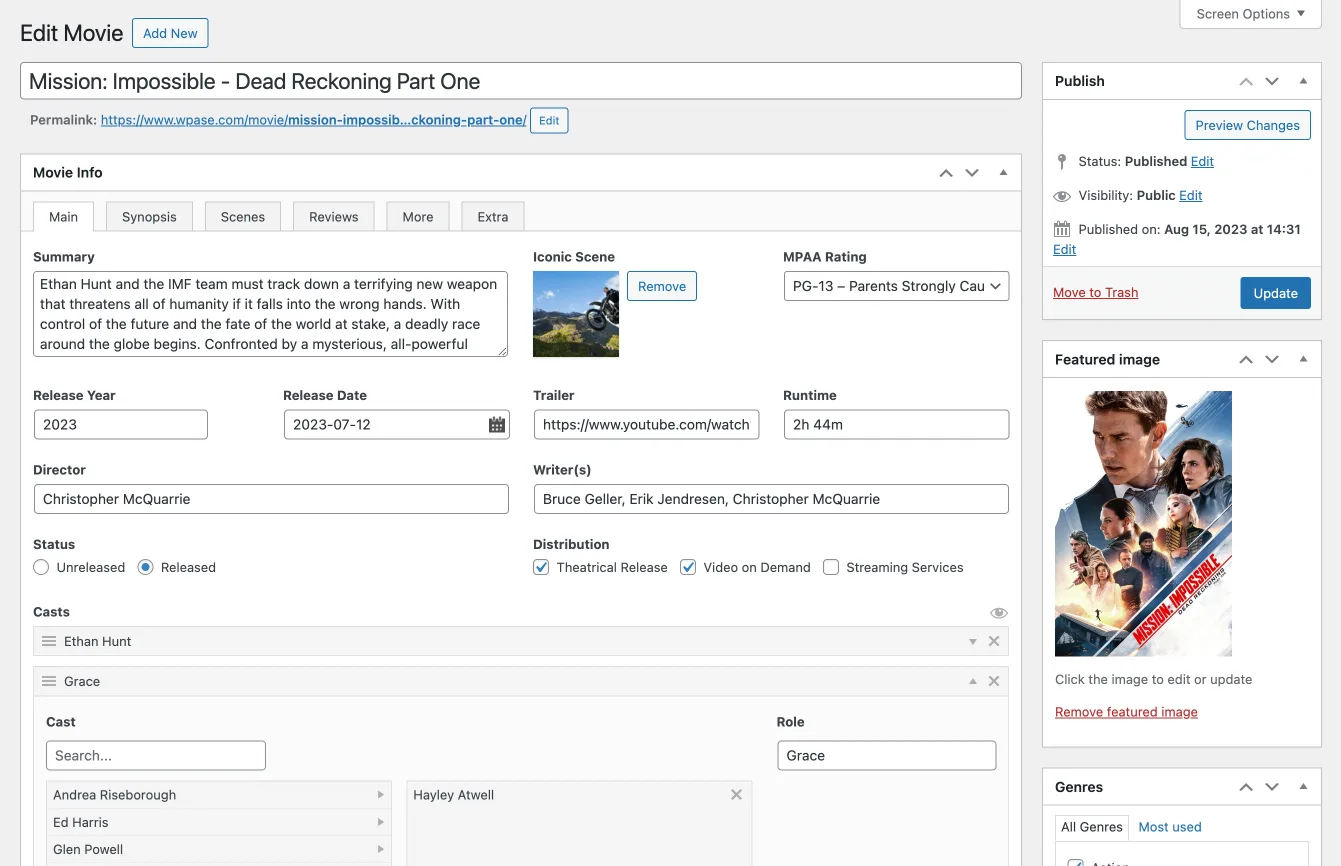This screenshot has height=866, width=1341.
Task: Collapse the Genres box
Action: tap(1303, 787)
